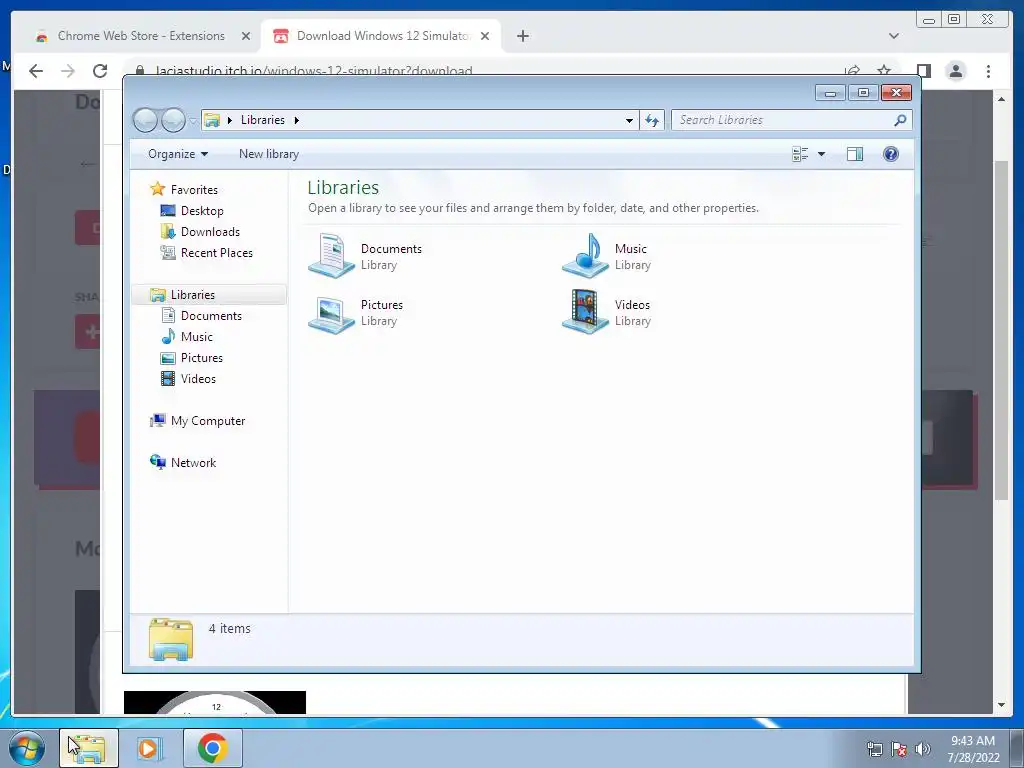Open Chrome three-dot menu
This screenshot has width=1024, height=768.
(x=988, y=71)
